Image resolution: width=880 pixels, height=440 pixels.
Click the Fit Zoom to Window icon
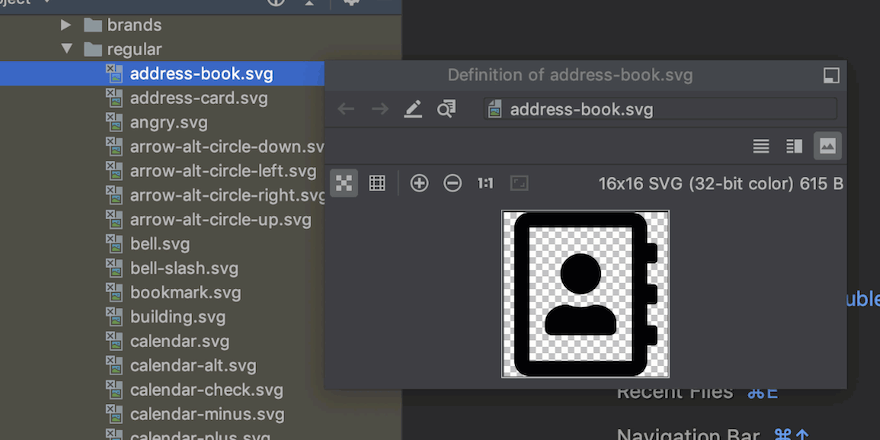click(x=519, y=183)
